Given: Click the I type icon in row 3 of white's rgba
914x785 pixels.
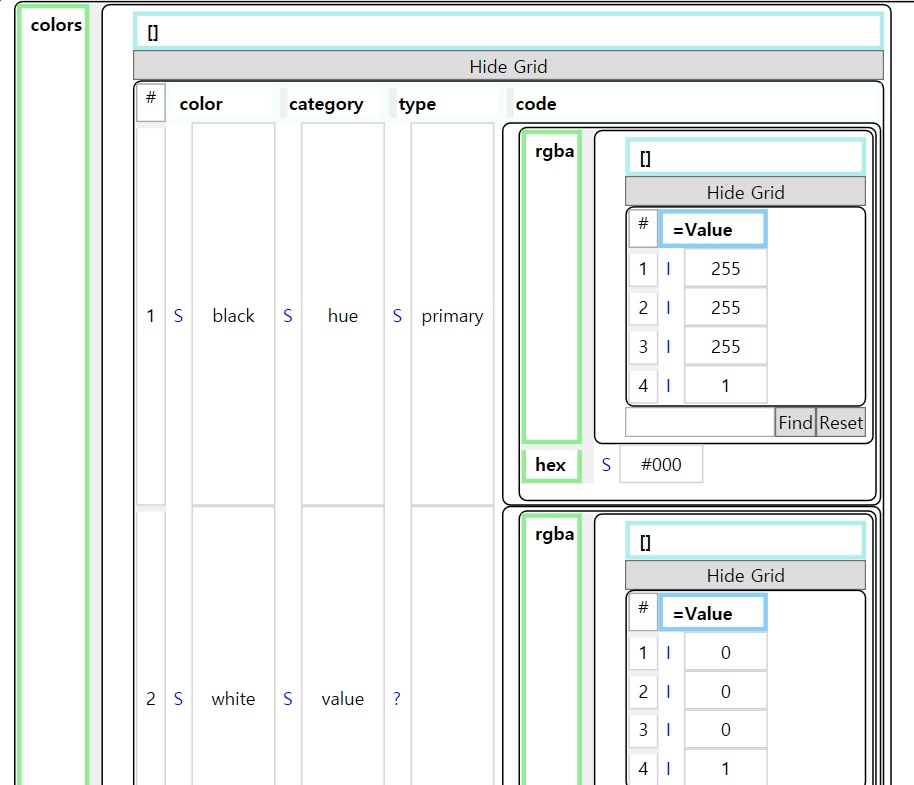Looking at the screenshot, I should point(668,730).
